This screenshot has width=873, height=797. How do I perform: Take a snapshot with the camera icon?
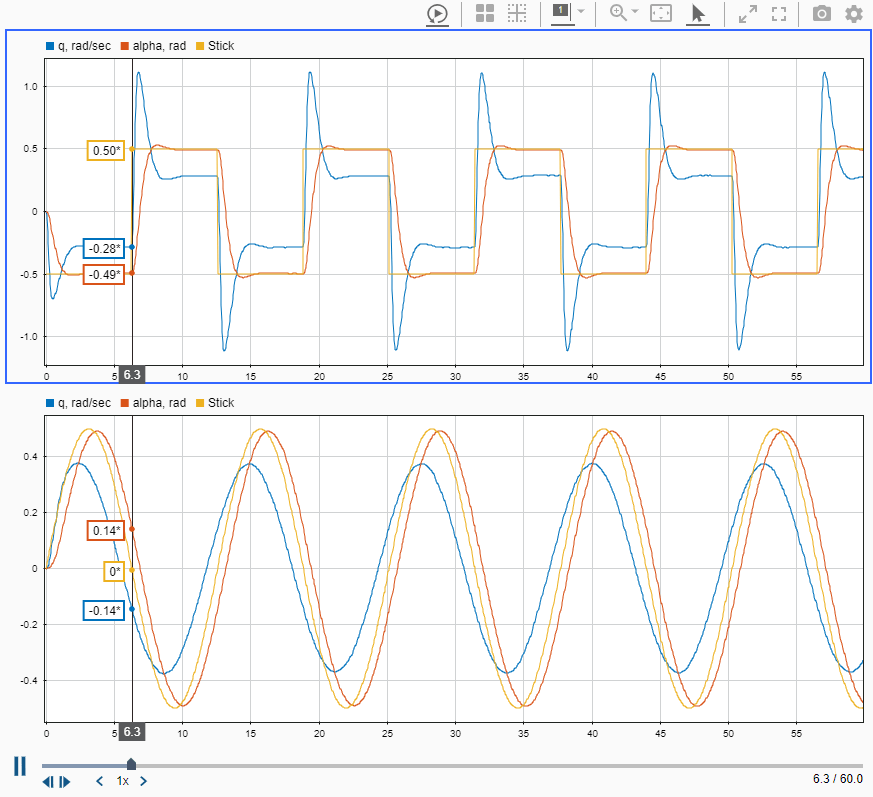[x=821, y=13]
